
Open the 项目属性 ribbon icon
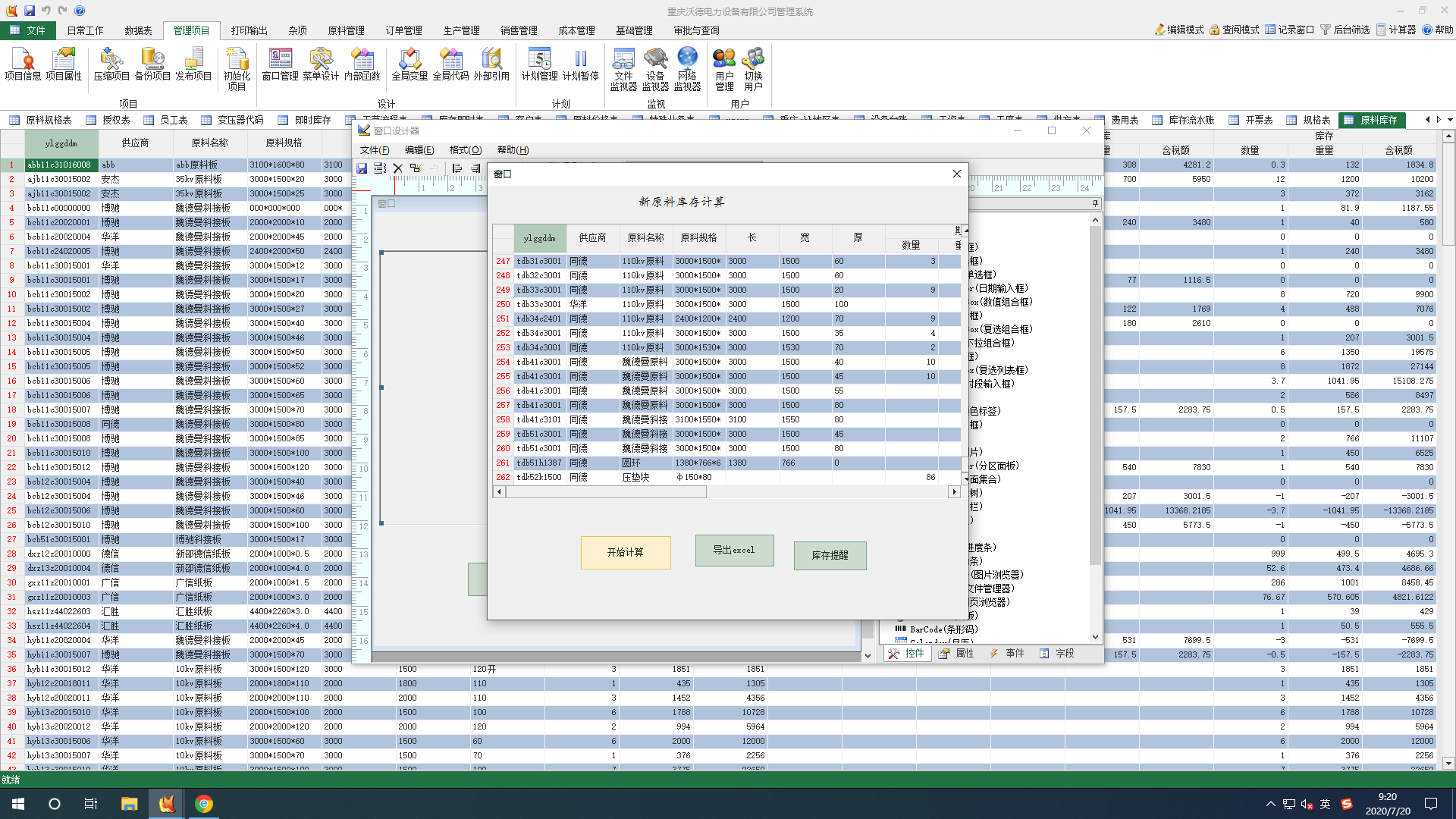(x=64, y=64)
